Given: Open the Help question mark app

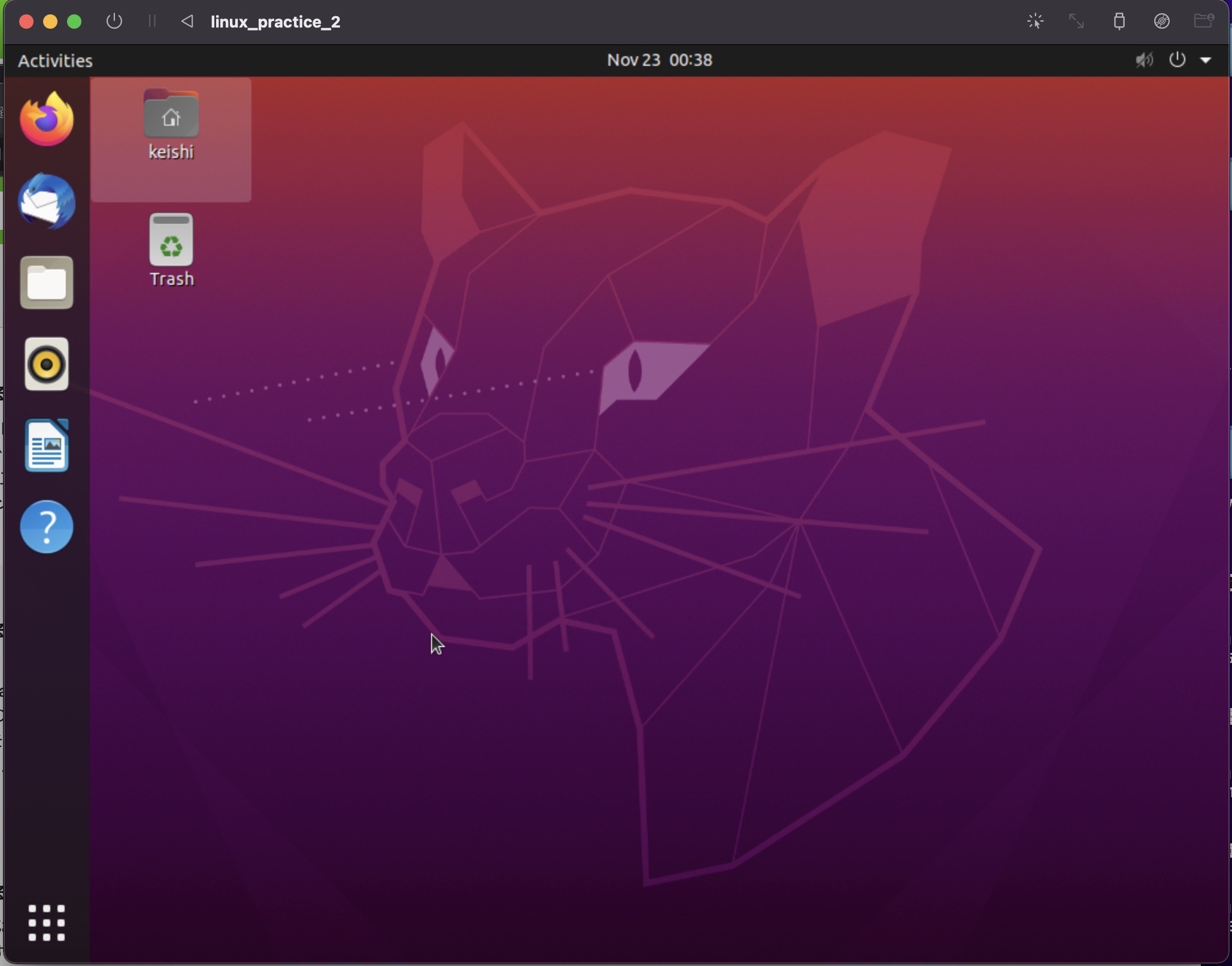Looking at the screenshot, I should (47, 527).
